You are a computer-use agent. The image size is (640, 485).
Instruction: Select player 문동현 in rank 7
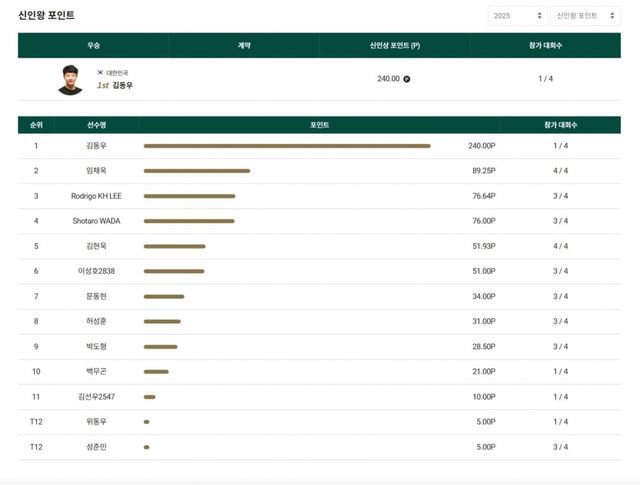tap(96, 296)
